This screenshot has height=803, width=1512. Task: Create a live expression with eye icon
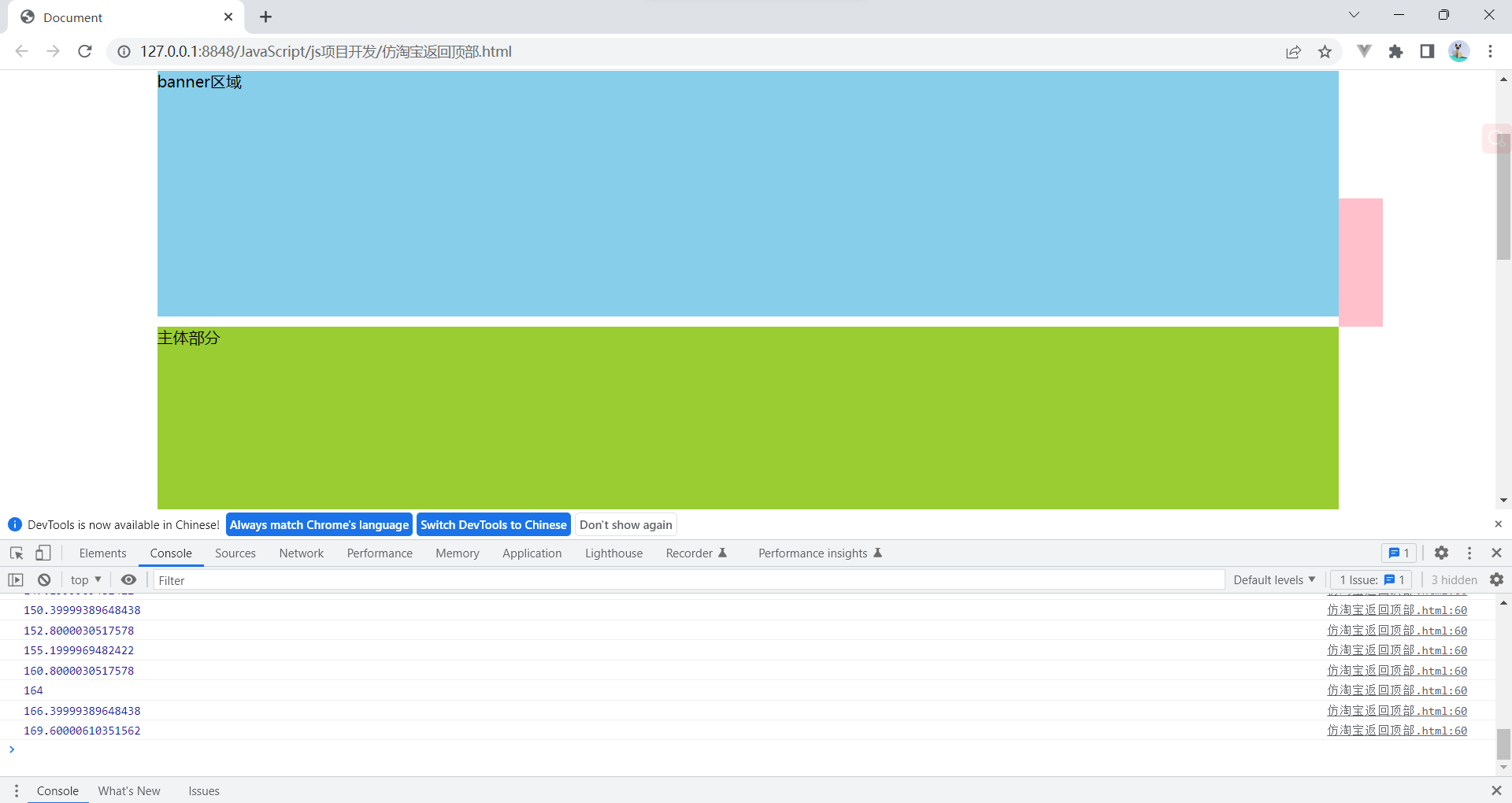[128, 579]
